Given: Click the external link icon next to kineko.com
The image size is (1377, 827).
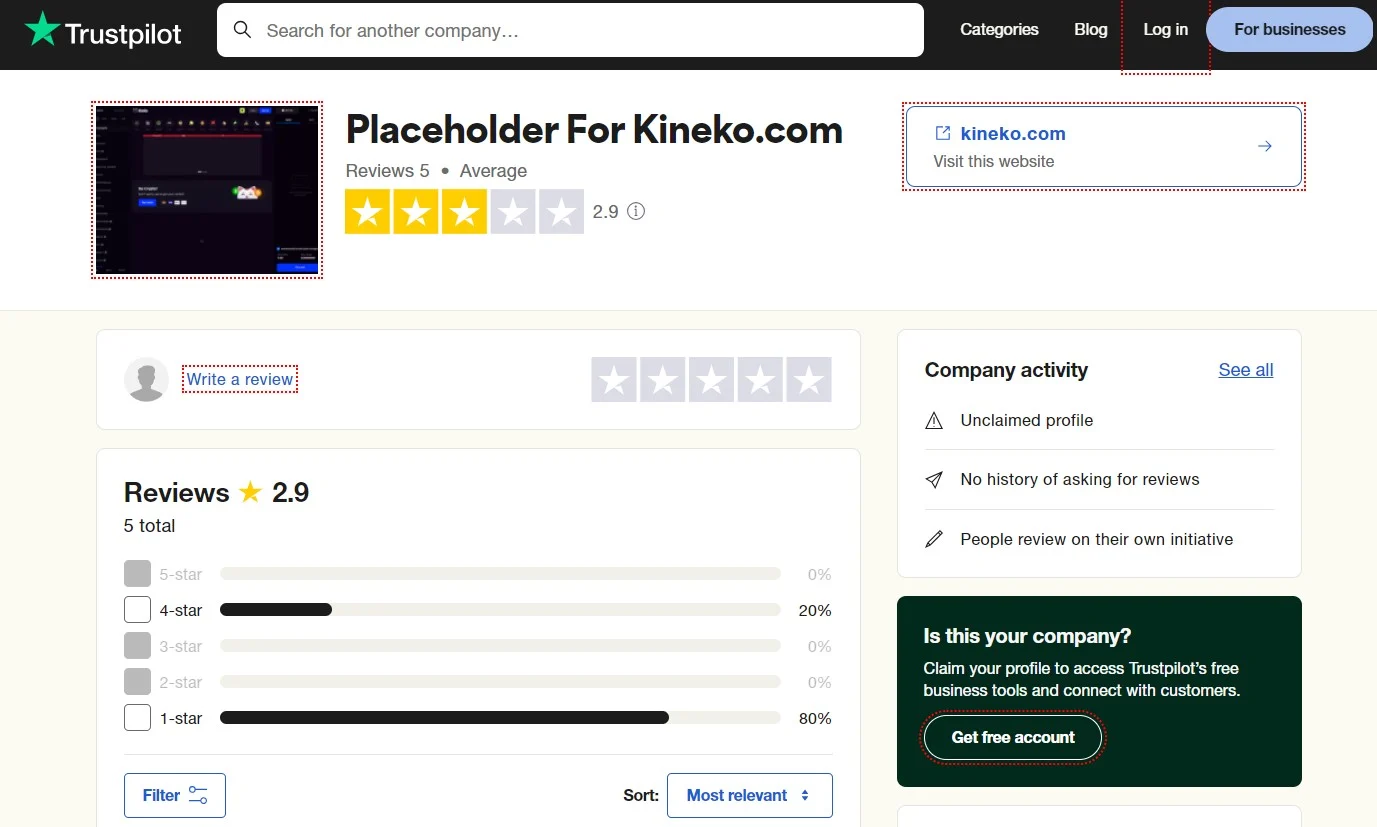Looking at the screenshot, I should coord(941,133).
